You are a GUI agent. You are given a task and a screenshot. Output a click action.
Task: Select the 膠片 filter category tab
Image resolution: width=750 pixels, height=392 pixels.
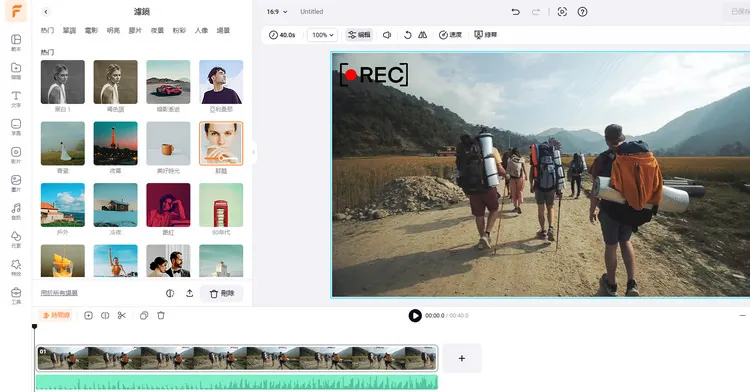click(x=135, y=31)
